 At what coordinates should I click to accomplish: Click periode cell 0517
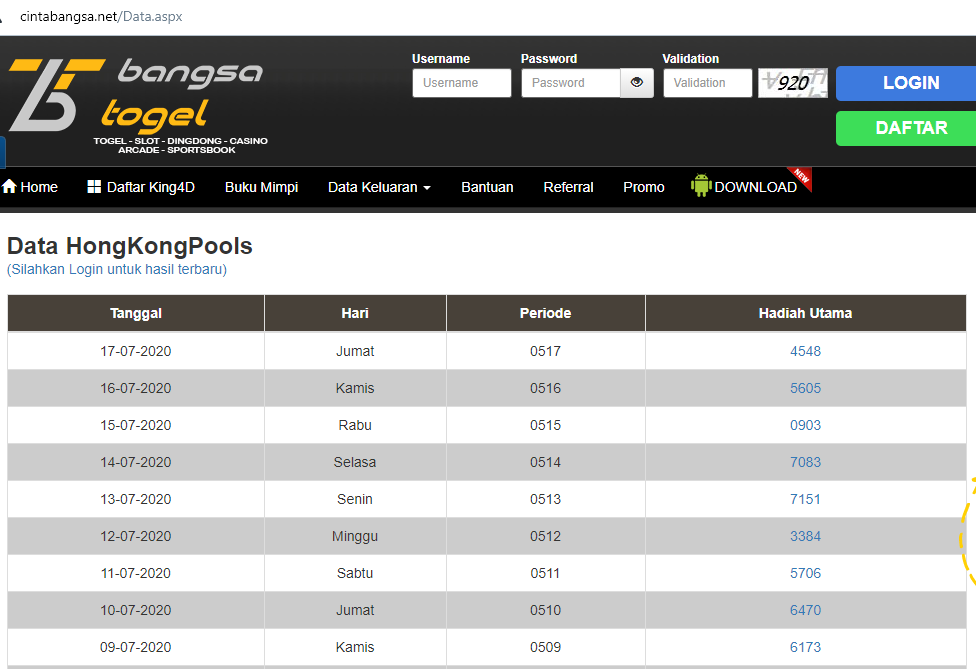[x=545, y=351]
